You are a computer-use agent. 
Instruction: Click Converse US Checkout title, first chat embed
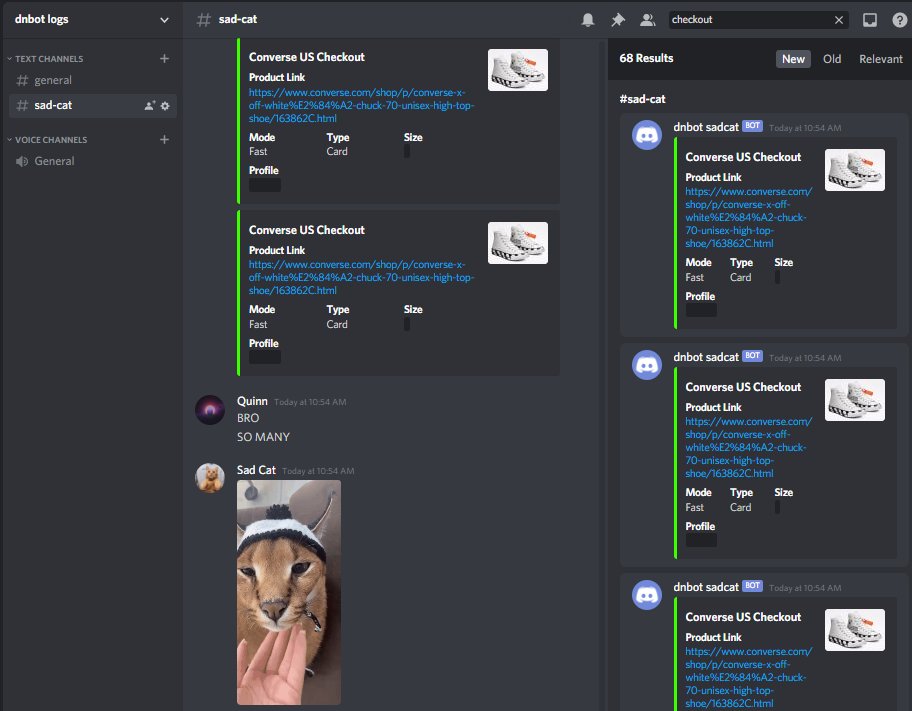point(307,57)
